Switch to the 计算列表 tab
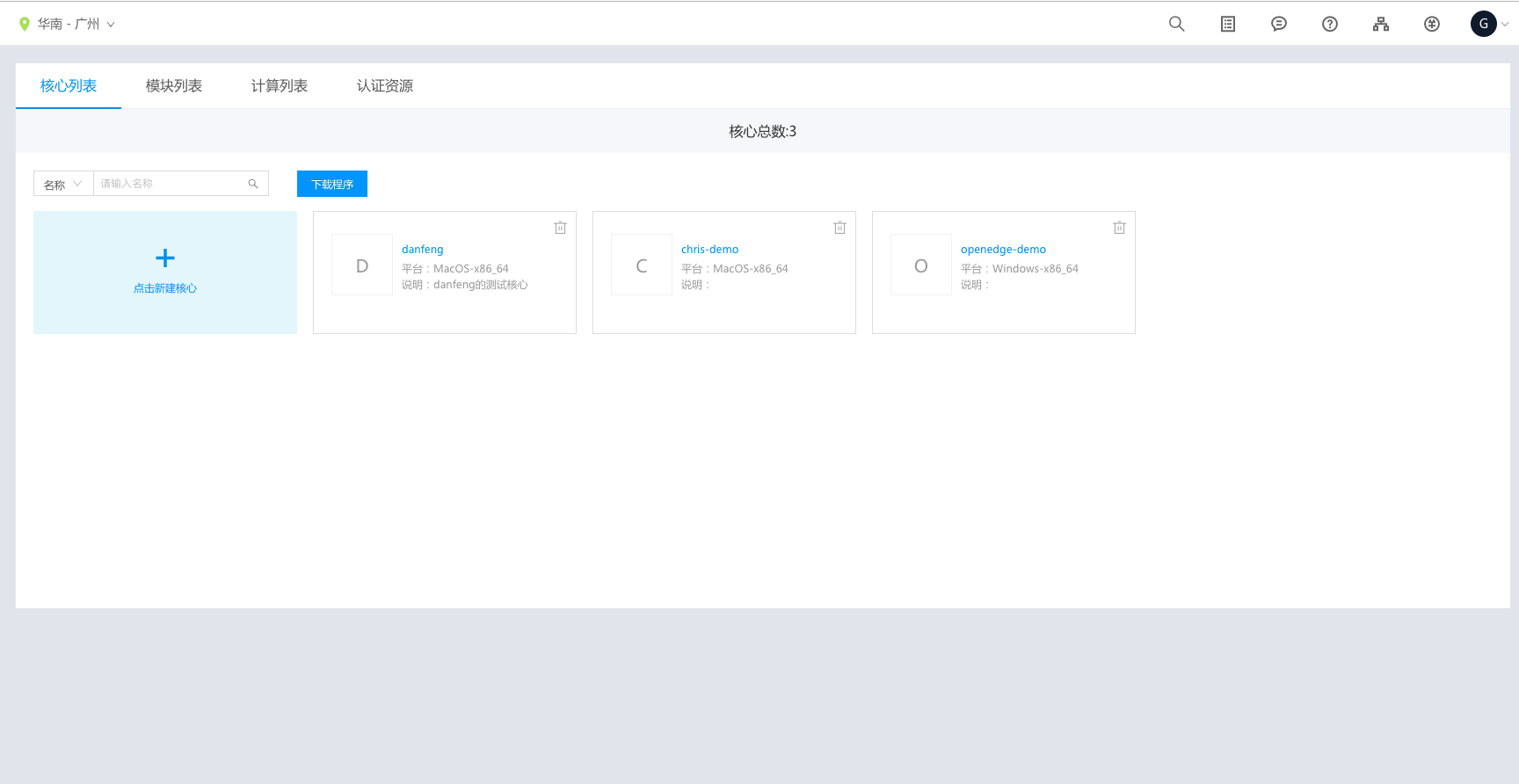The width and height of the screenshot is (1519, 784). [280, 86]
